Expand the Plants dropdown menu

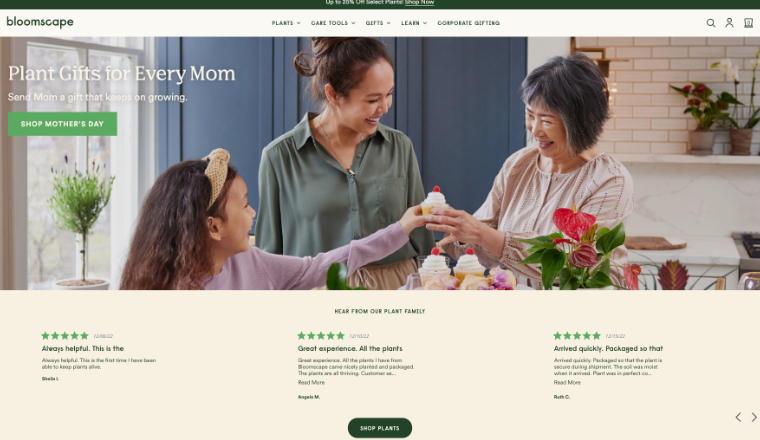point(286,23)
